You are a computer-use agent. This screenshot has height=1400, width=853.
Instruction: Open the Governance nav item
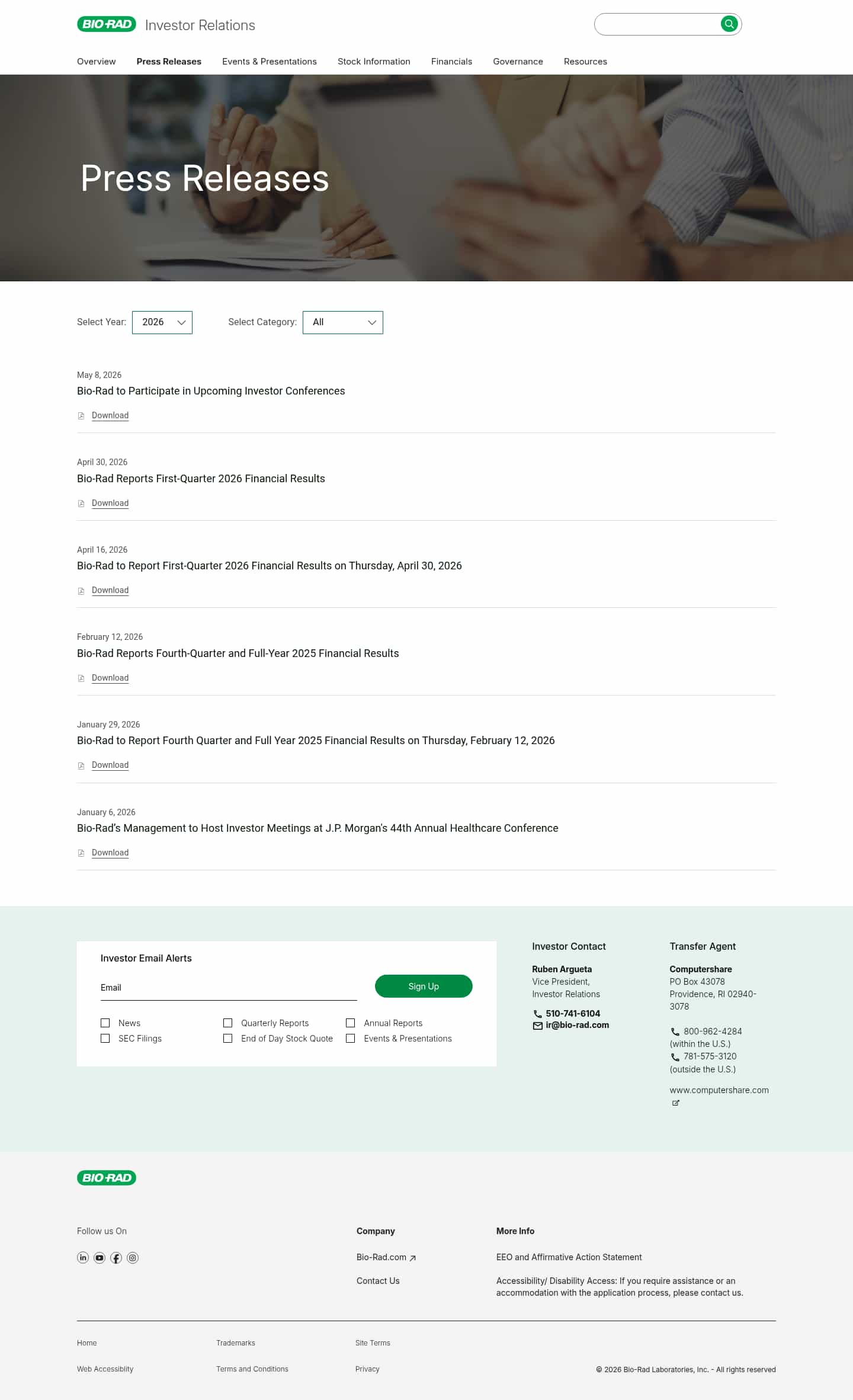click(x=518, y=62)
